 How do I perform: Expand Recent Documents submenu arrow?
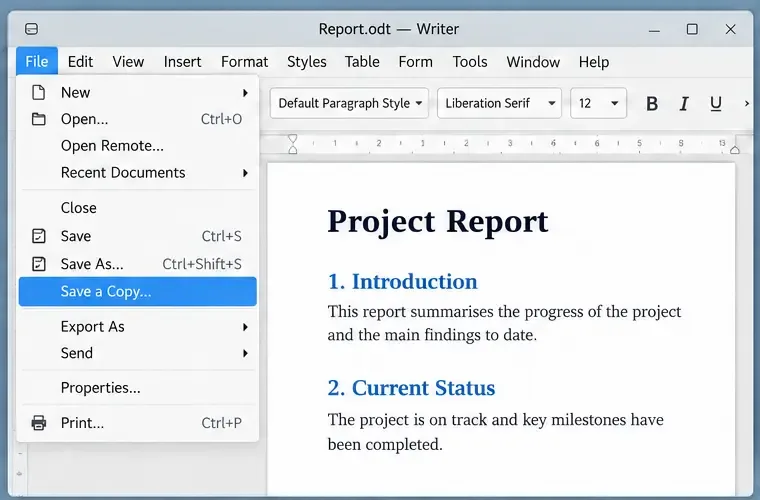click(245, 173)
